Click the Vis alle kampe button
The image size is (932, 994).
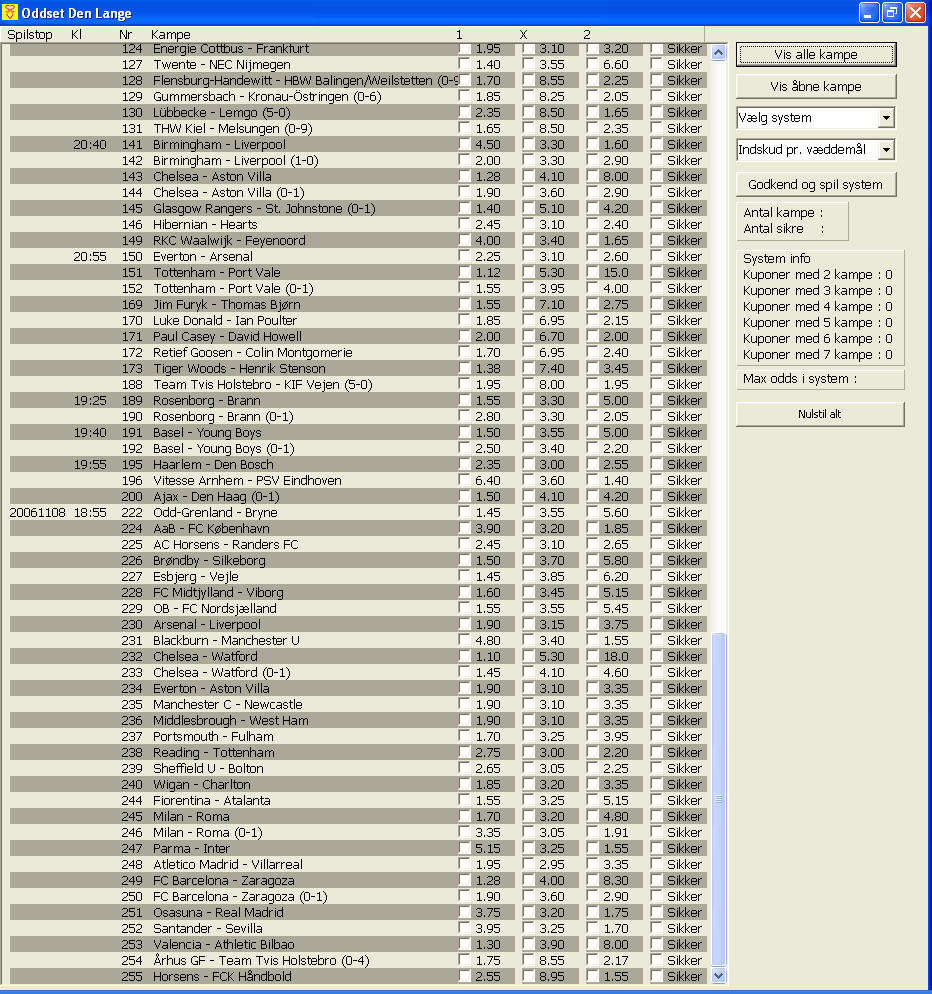[x=816, y=55]
